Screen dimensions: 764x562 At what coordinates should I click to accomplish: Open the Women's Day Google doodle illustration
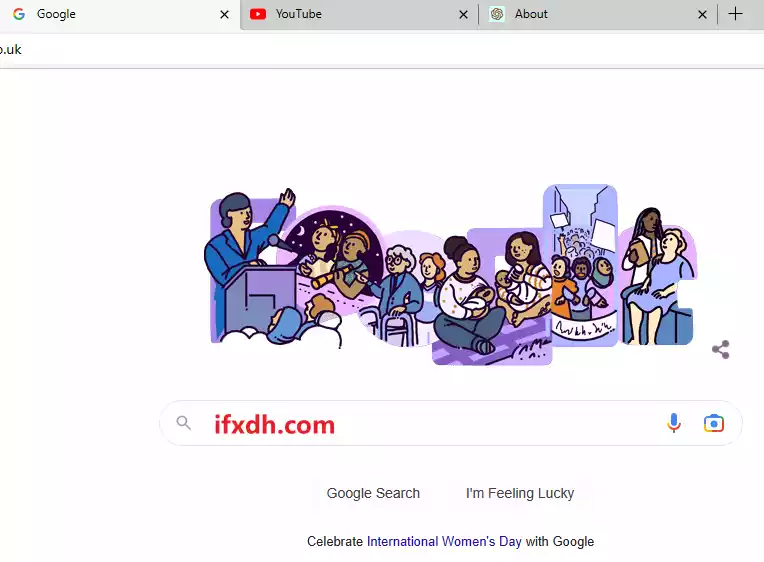[x=451, y=274]
